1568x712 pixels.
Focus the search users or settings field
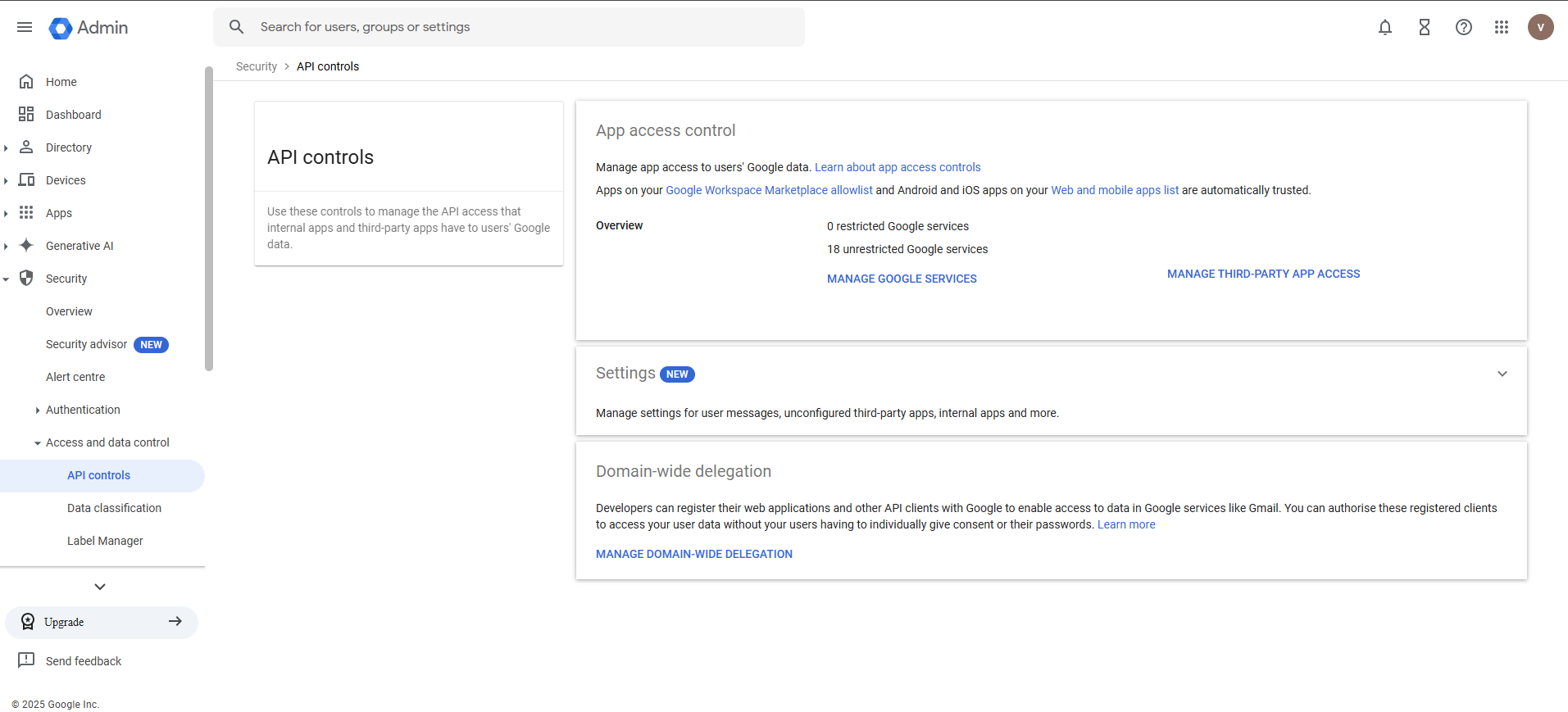click(509, 27)
